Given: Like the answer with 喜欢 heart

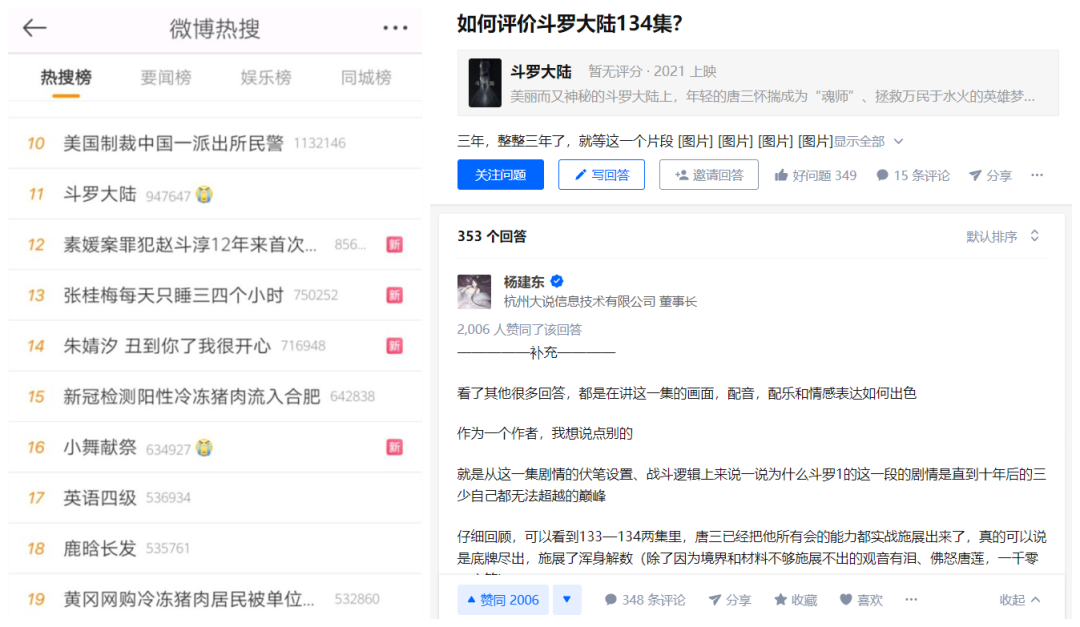Looking at the screenshot, I should point(861,600).
